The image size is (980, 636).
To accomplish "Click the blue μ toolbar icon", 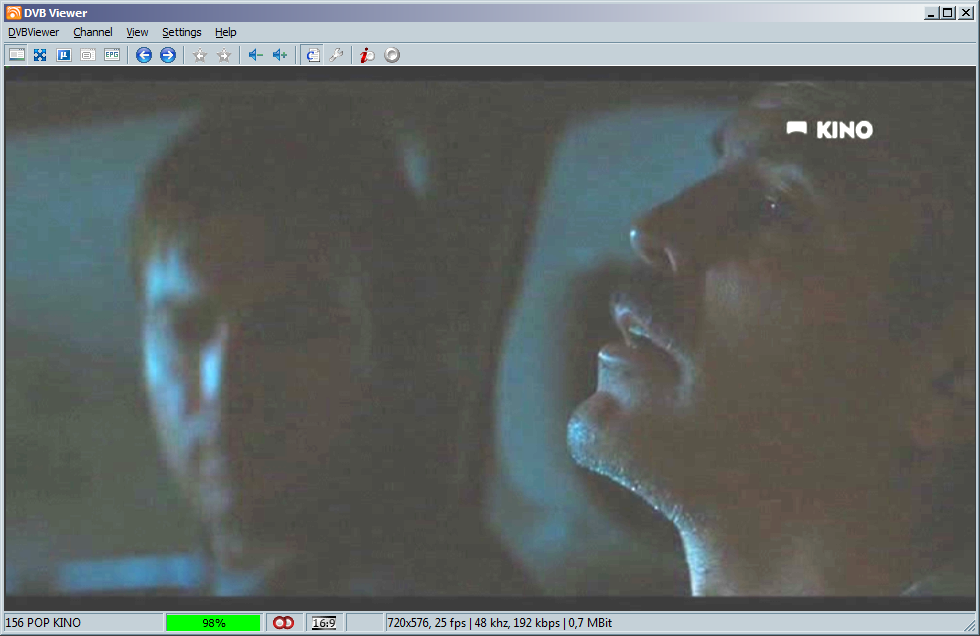I will point(64,55).
